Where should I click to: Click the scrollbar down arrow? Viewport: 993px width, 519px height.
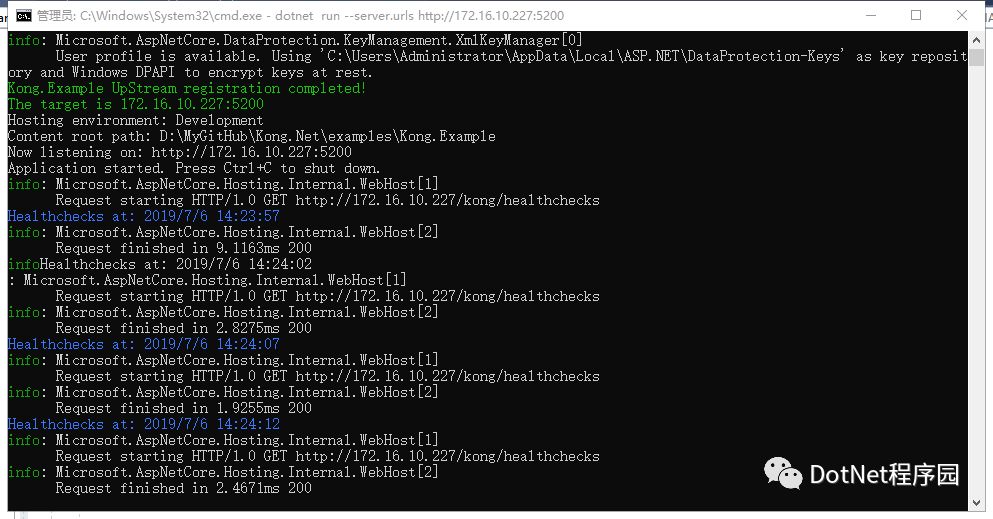point(976,503)
